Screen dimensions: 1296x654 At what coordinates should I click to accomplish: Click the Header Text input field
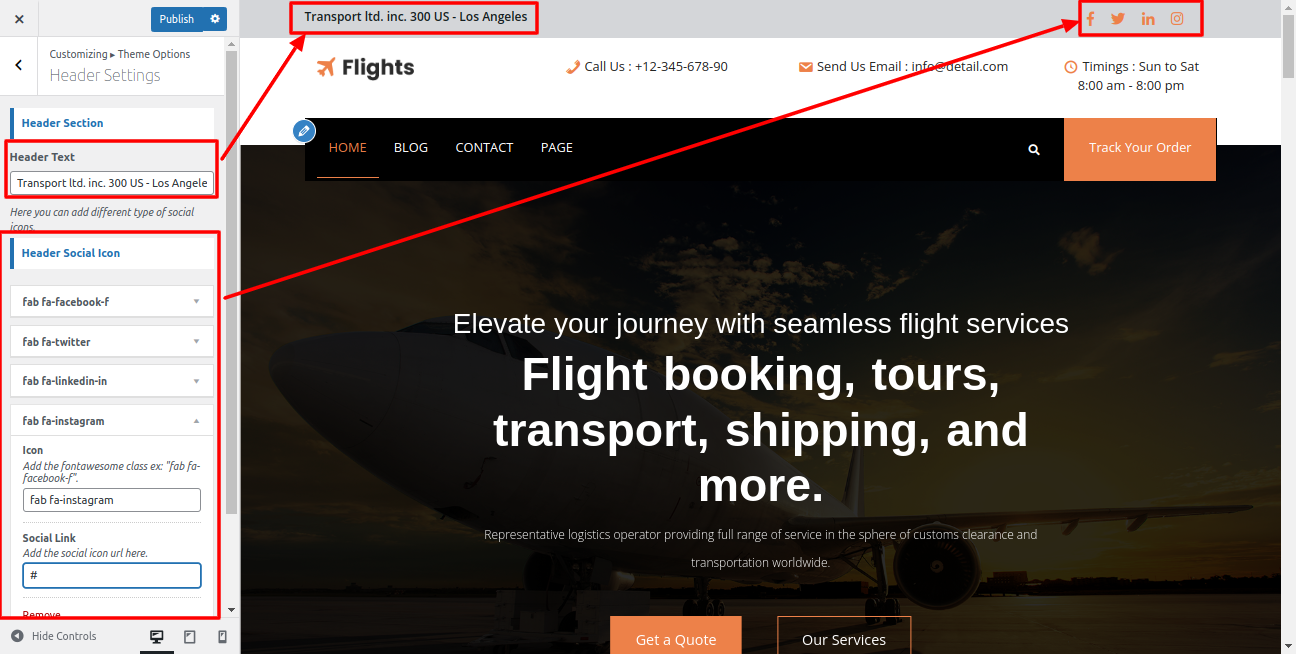[x=112, y=183]
